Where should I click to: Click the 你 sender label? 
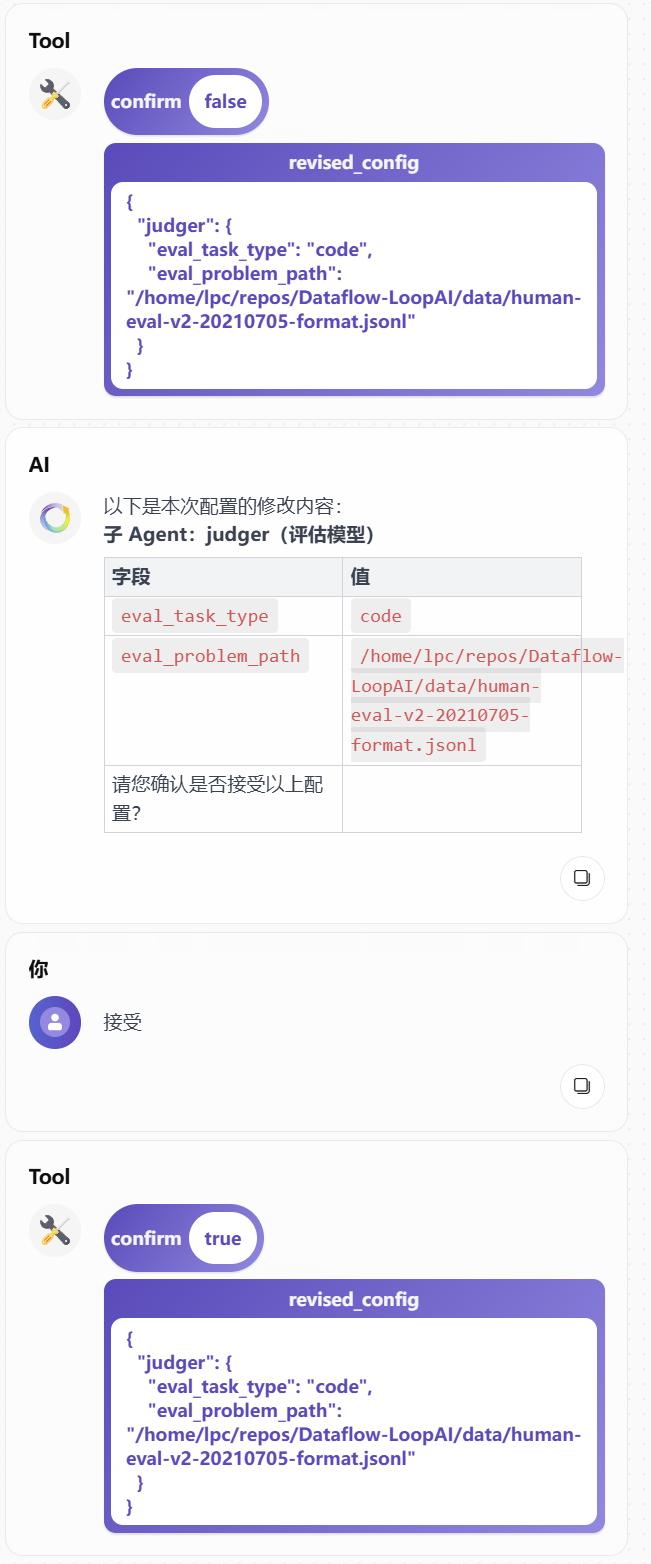point(38,968)
